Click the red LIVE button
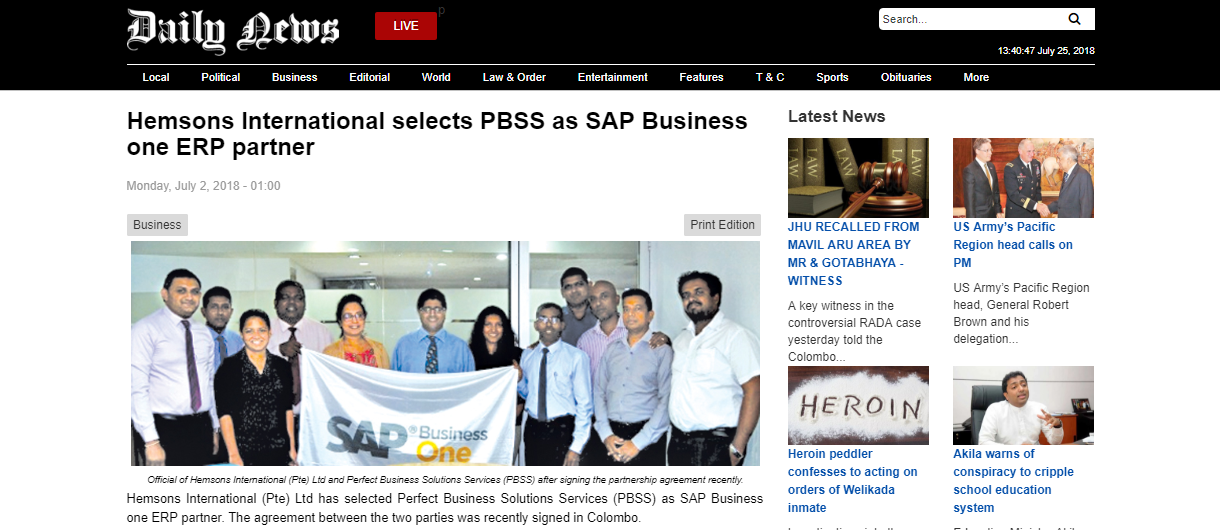Image resolution: width=1220 pixels, height=530 pixels. click(406, 26)
